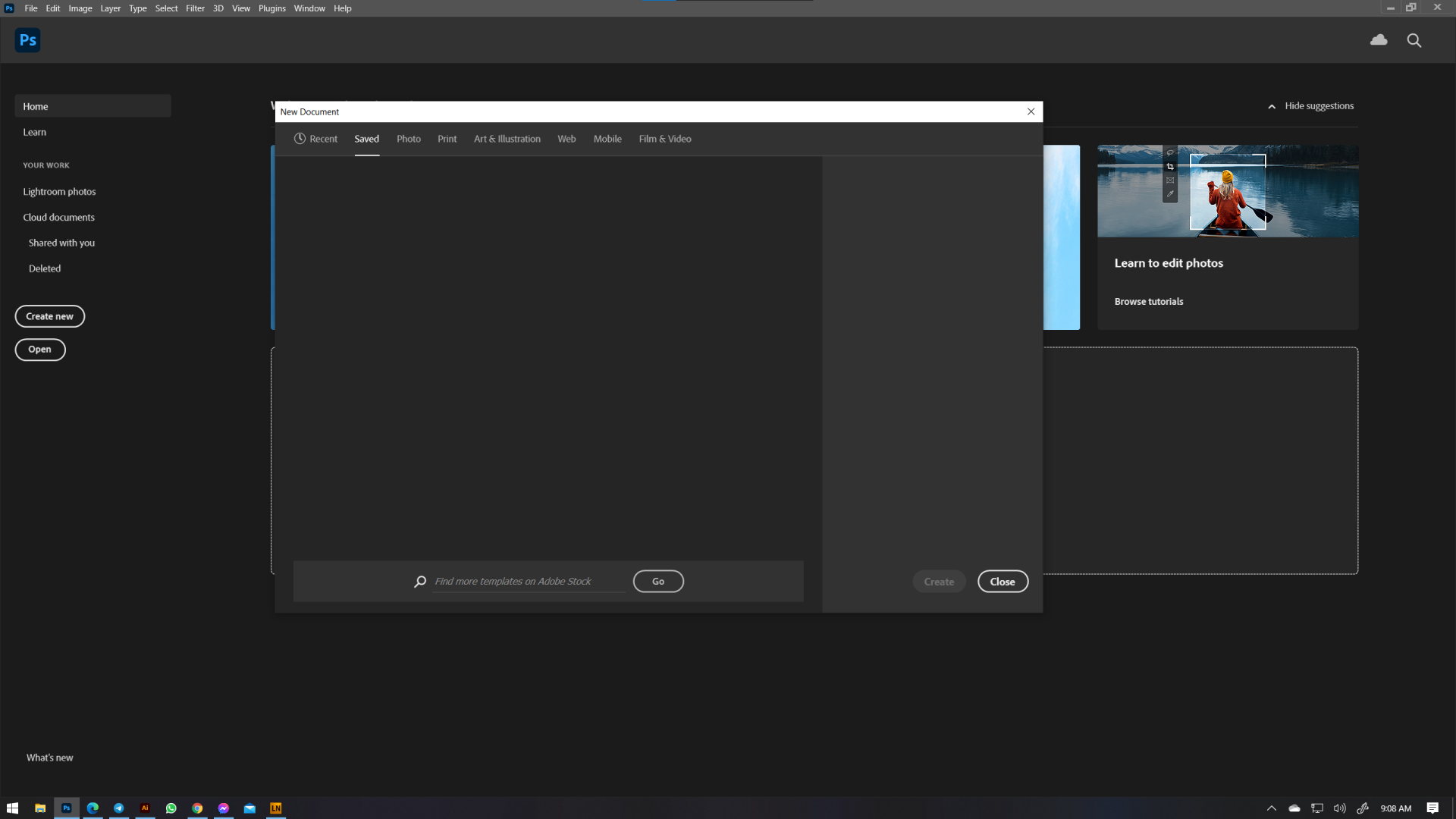Click the Create new button

click(x=49, y=316)
